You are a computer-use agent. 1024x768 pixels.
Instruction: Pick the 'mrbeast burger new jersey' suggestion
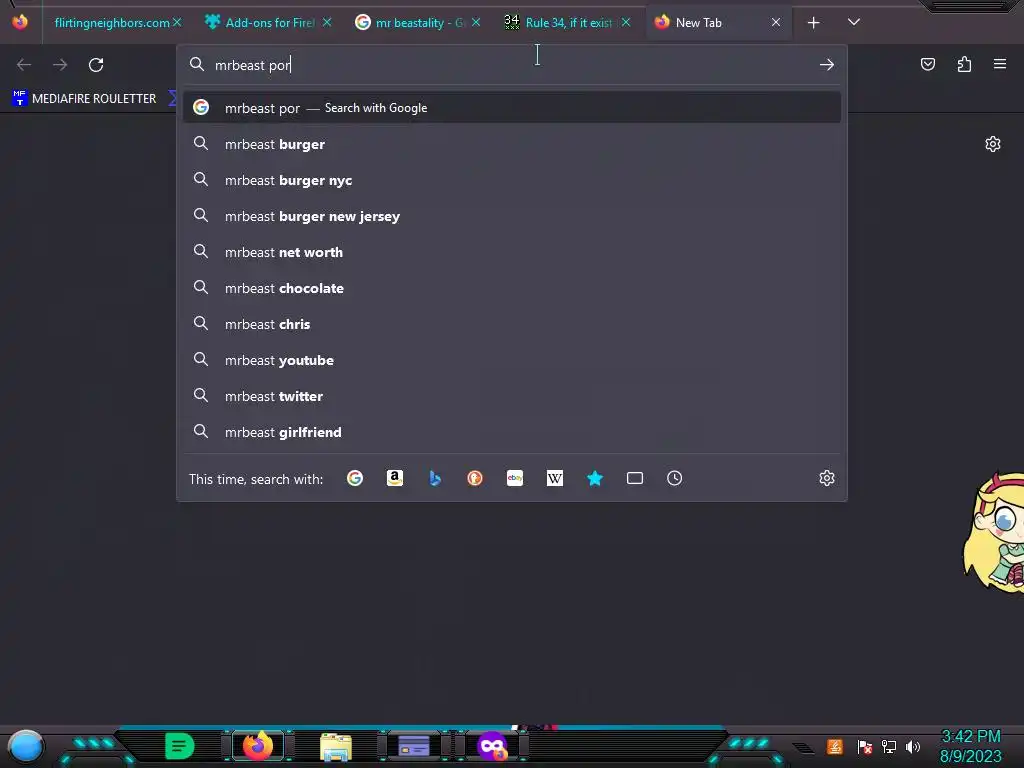click(x=512, y=216)
